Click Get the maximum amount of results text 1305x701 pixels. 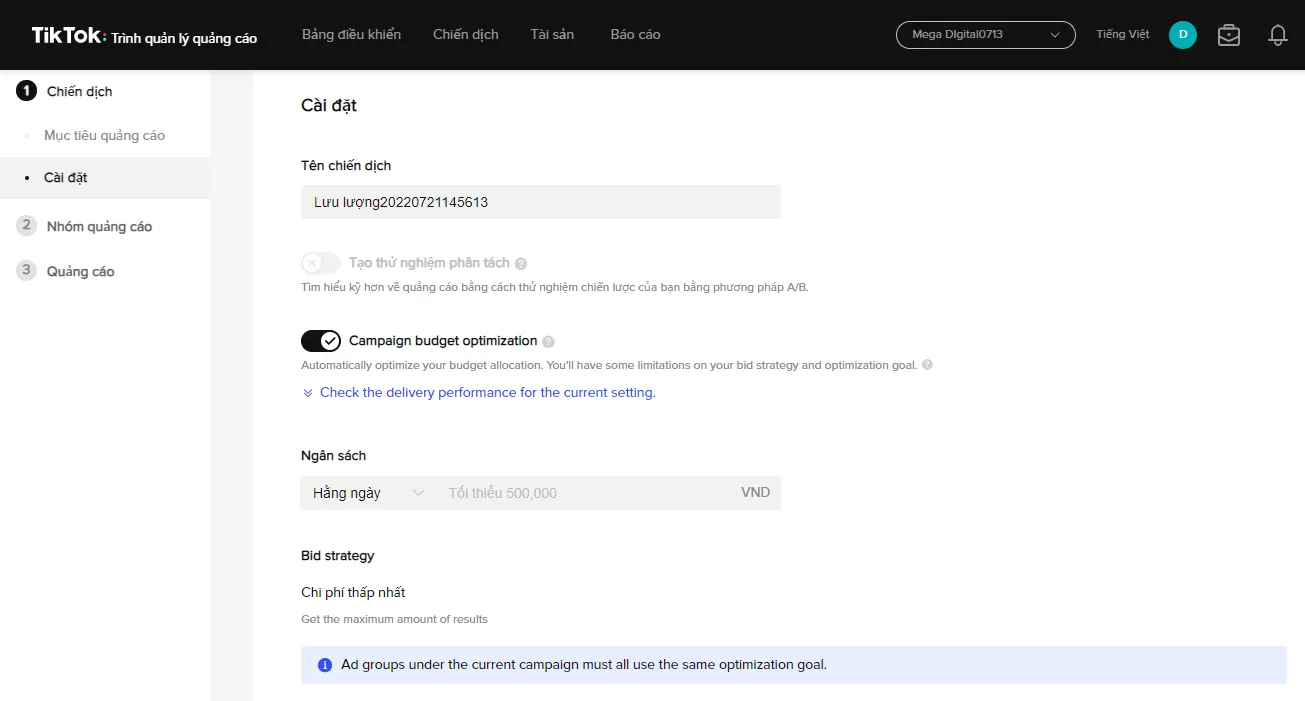(x=395, y=620)
